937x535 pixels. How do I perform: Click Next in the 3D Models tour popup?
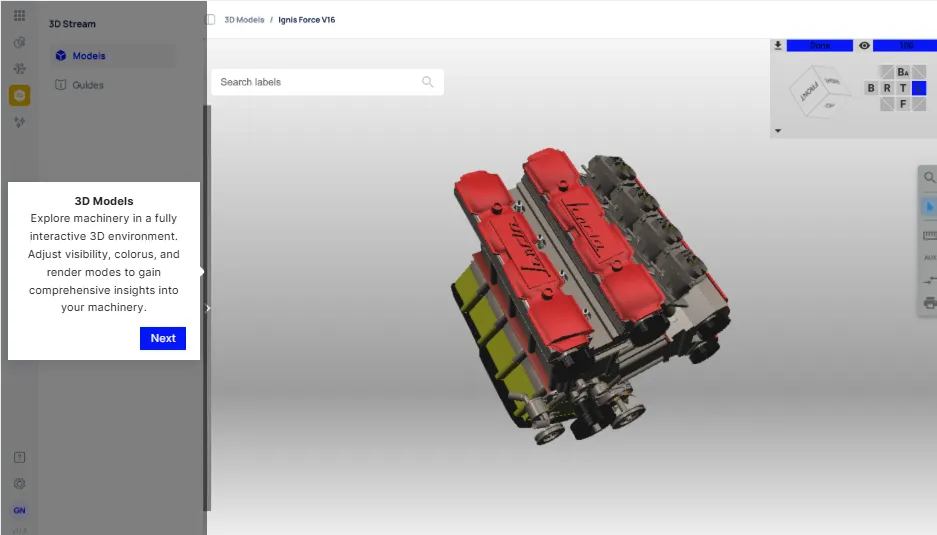click(x=163, y=338)
